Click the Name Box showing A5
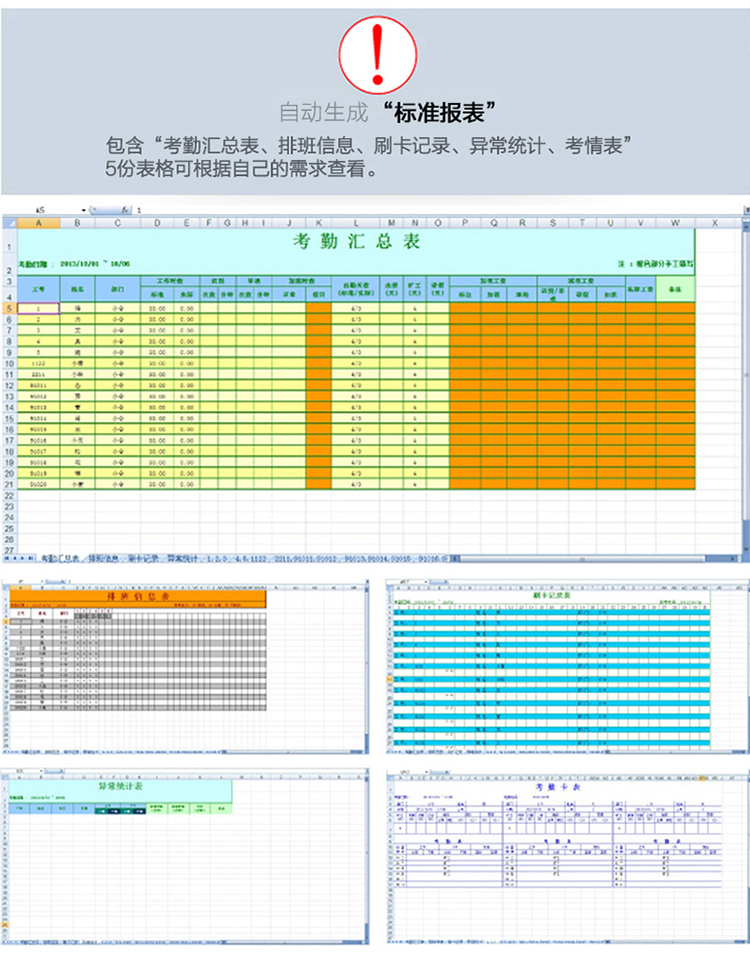This screenshot has height=958, width=750. (x=42, y=210)
